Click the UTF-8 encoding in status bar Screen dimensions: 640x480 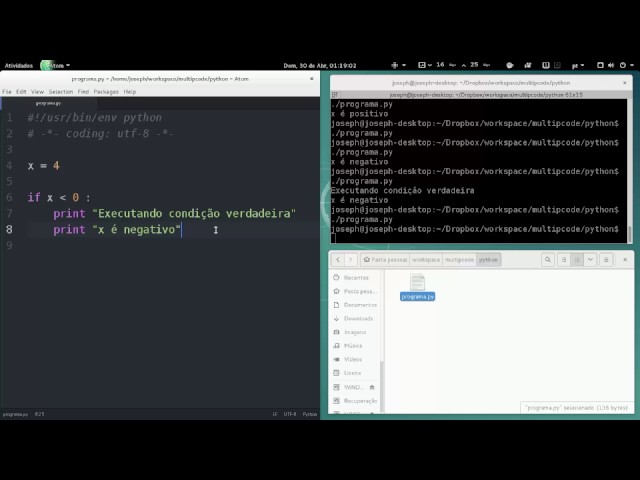(x=290, y=414)
